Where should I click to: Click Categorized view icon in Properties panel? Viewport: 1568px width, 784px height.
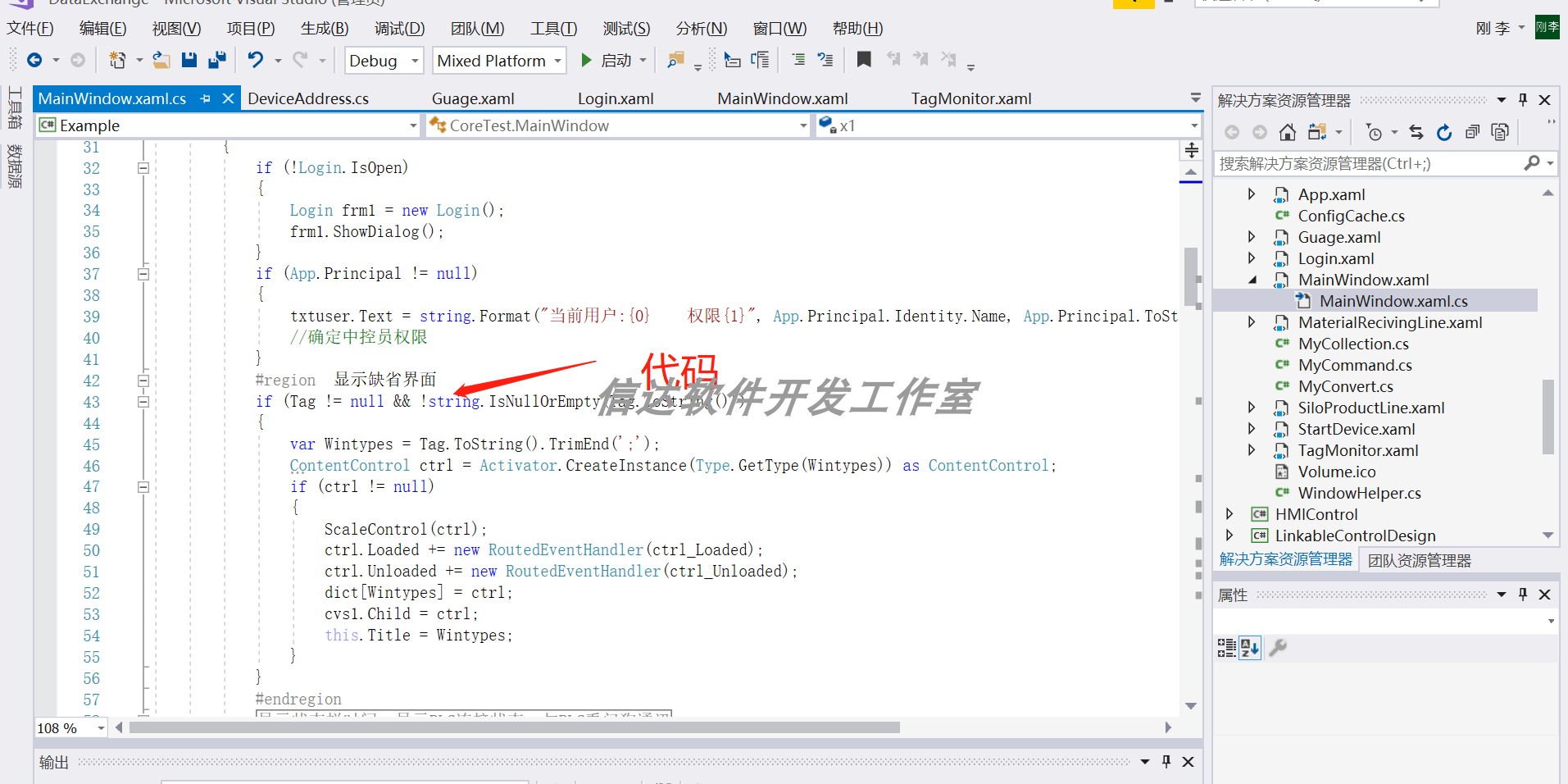coord(1226,648)
